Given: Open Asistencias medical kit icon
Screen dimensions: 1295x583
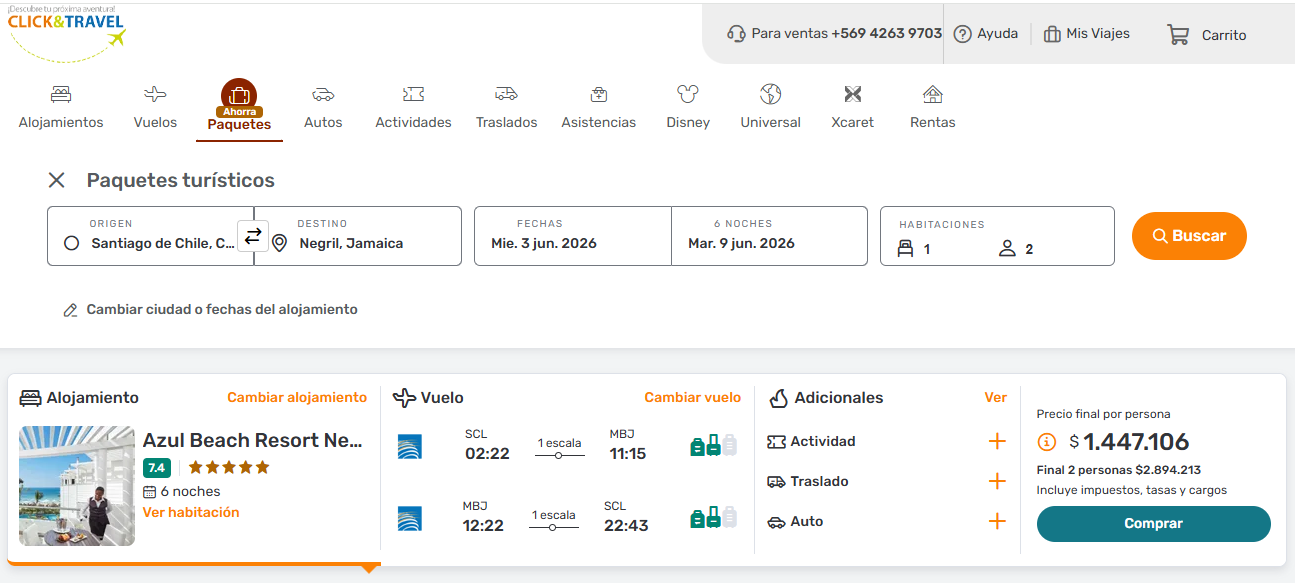Looking at the screenshot, I should (x=598, y=94).
